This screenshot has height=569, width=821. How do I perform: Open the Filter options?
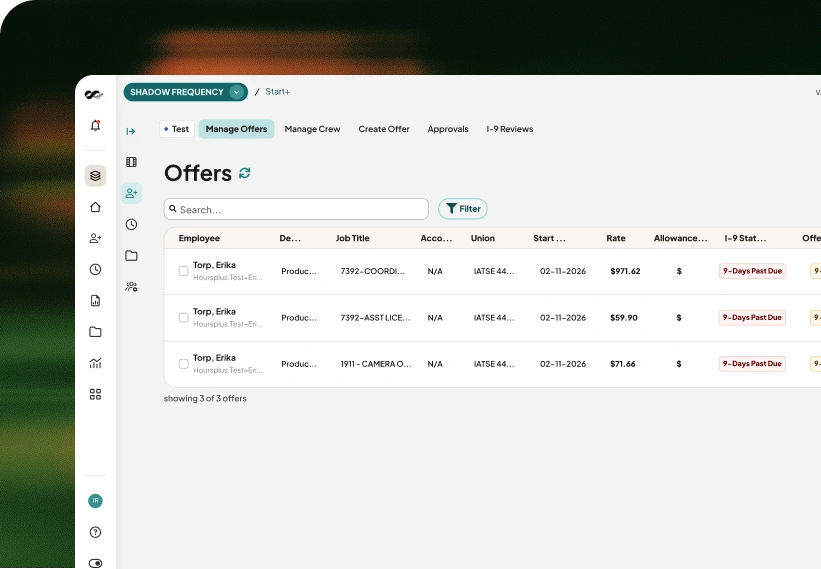tap(463, 208)
